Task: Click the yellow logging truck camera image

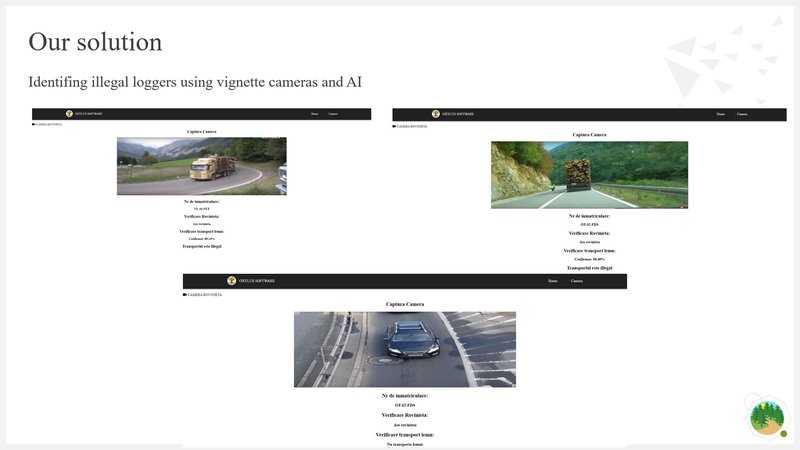Action: pos(201,166)
